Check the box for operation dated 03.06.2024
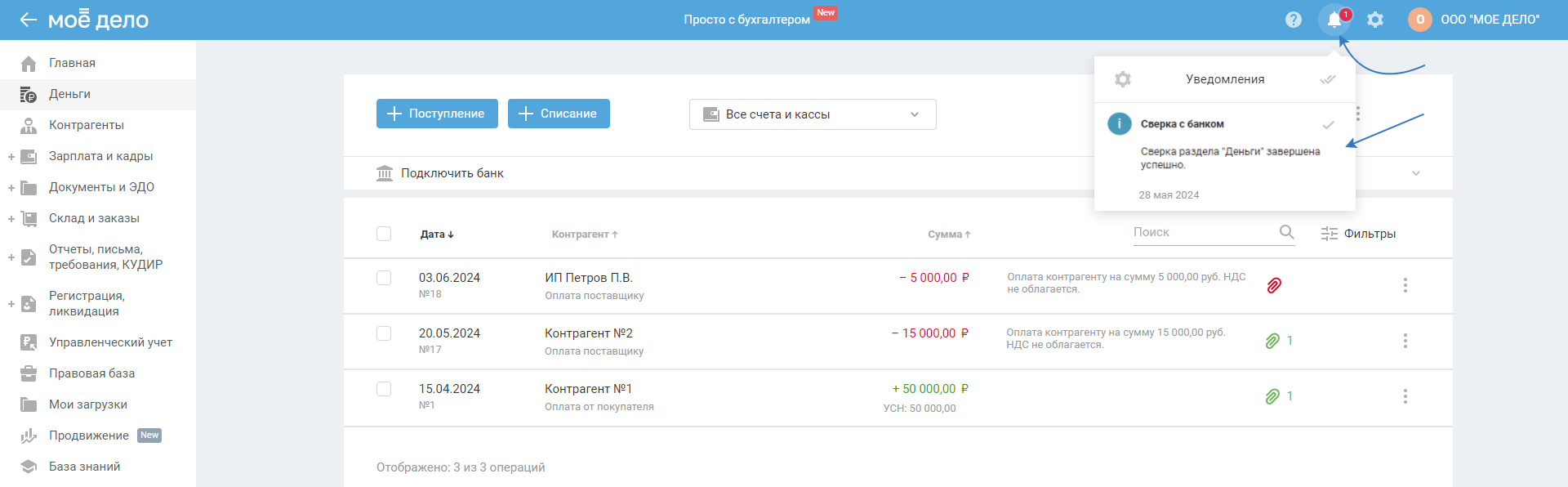 (x=384, y=278)
